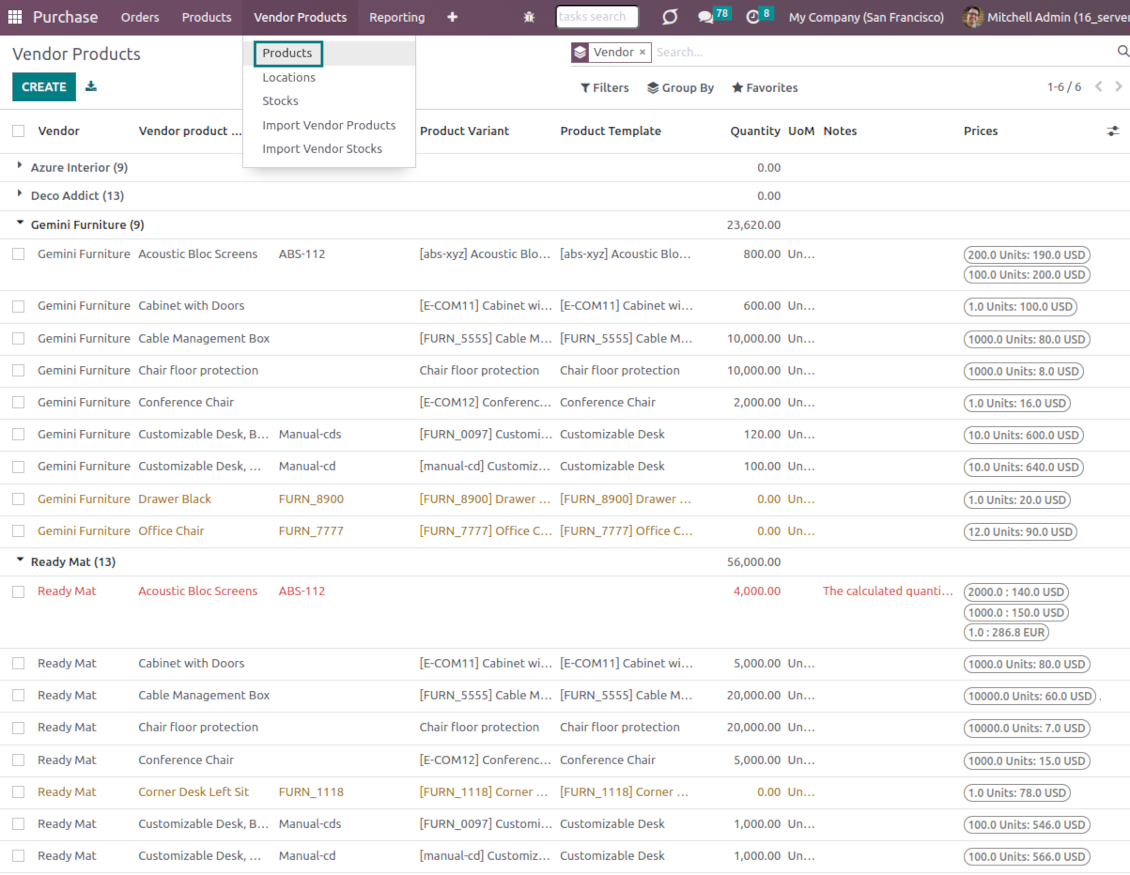Toggle select-all checkbox in table header
1130x875 pixels.
(18, 130)
